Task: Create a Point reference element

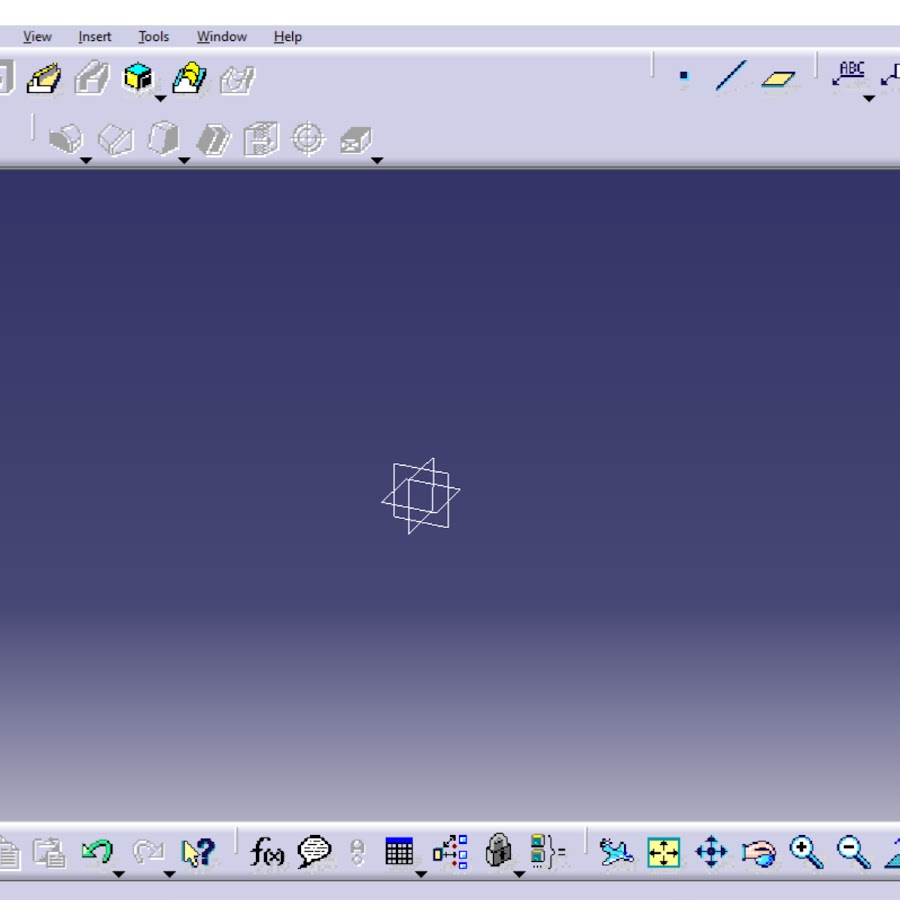Action: pyautogui.click(x=683, y=75)
